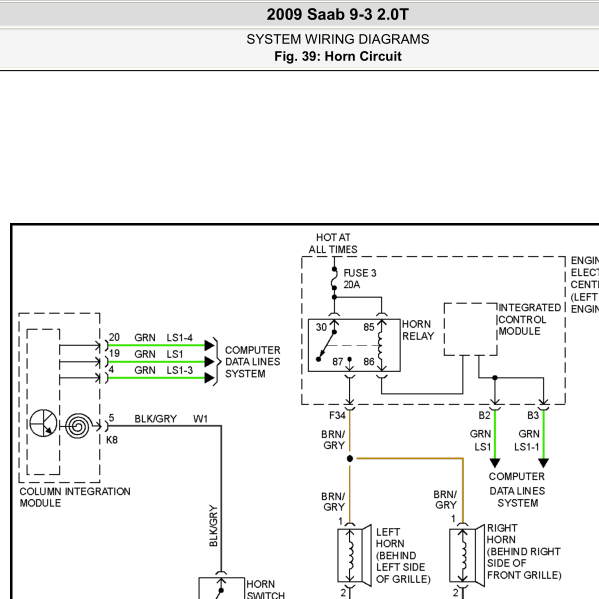Screen dimensions: 599x599
Task: Click the green LS1-3 wire arrowhead
Action: 209,378
